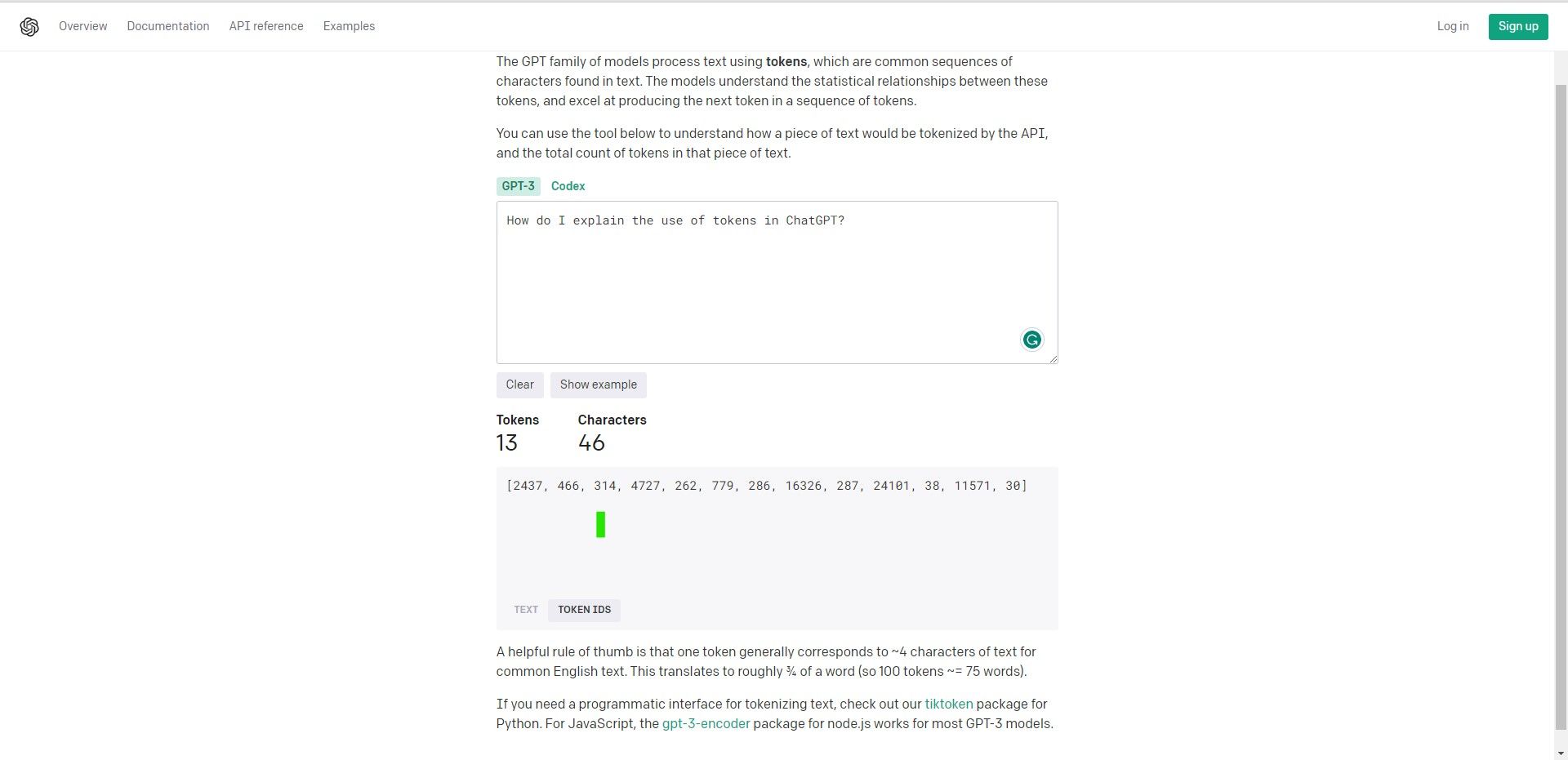Click the green highlighted token bar
The image size is (1568, 760).
[x=600, y=524]
